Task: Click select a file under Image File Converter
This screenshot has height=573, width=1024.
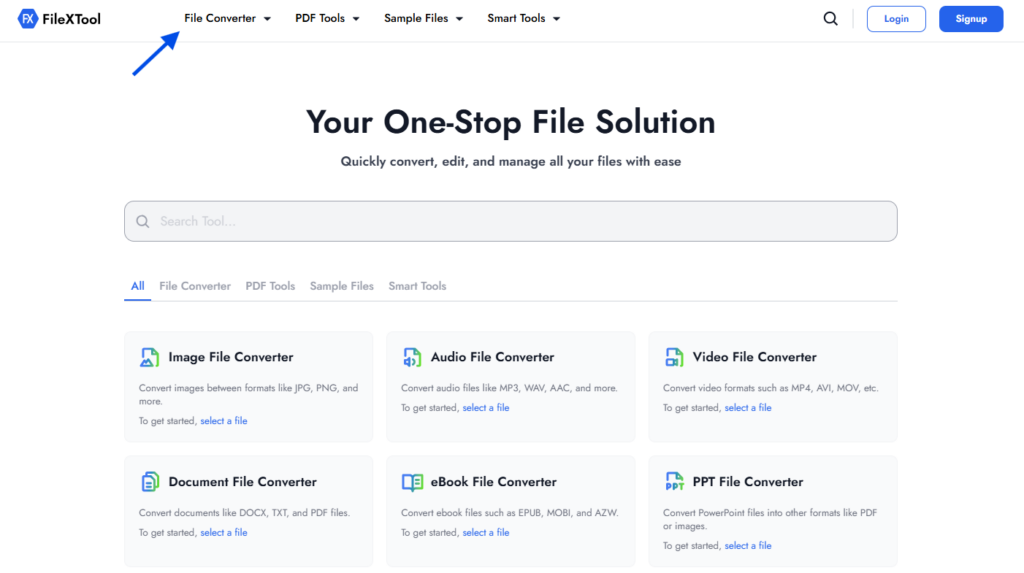Action: (223, 421)
